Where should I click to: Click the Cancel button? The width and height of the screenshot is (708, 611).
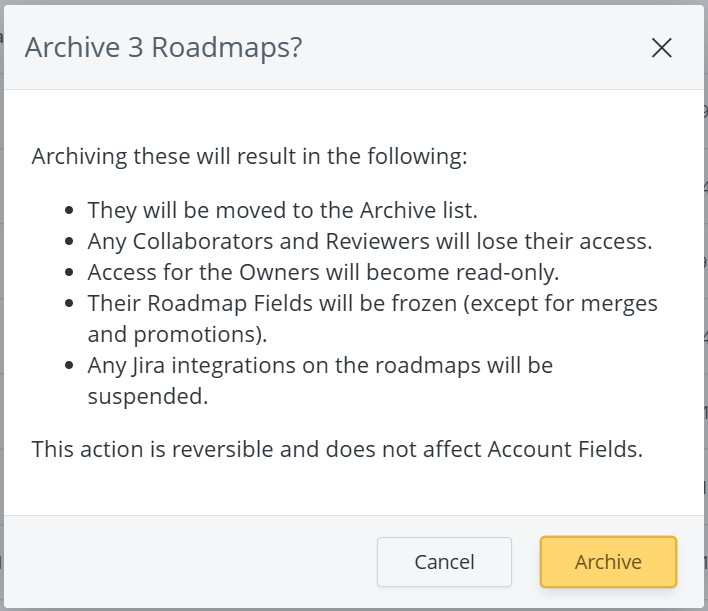tap(444, 562)
